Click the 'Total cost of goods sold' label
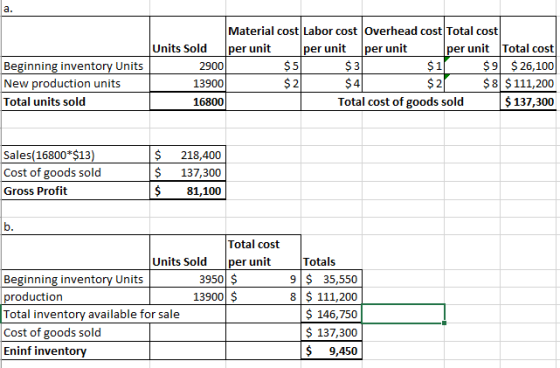This screenshot has width=560, height=368. (x=401, y=102)
